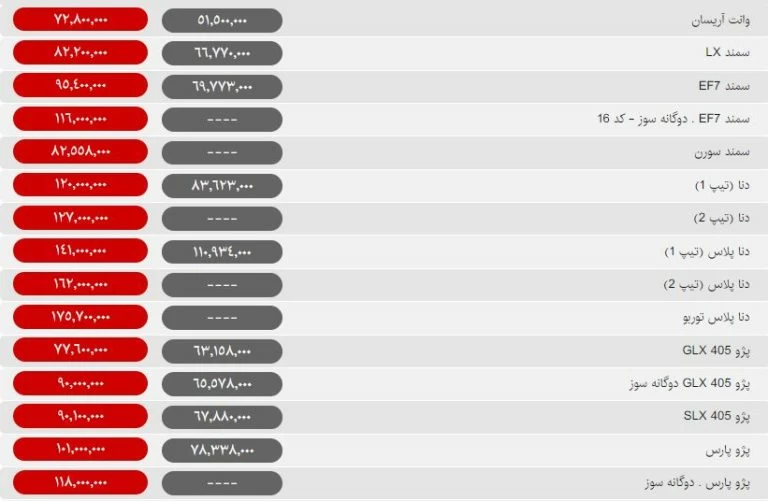Click the red price for دنا پلاس (تیپ 2)

tap(81, 284)
